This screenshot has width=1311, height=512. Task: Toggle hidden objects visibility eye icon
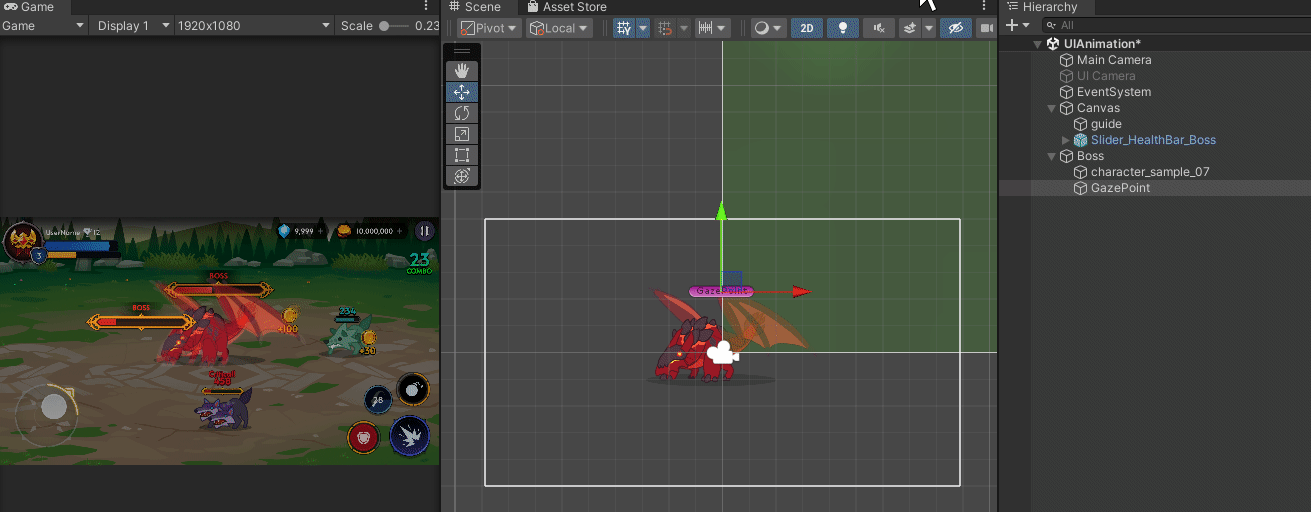956,28
